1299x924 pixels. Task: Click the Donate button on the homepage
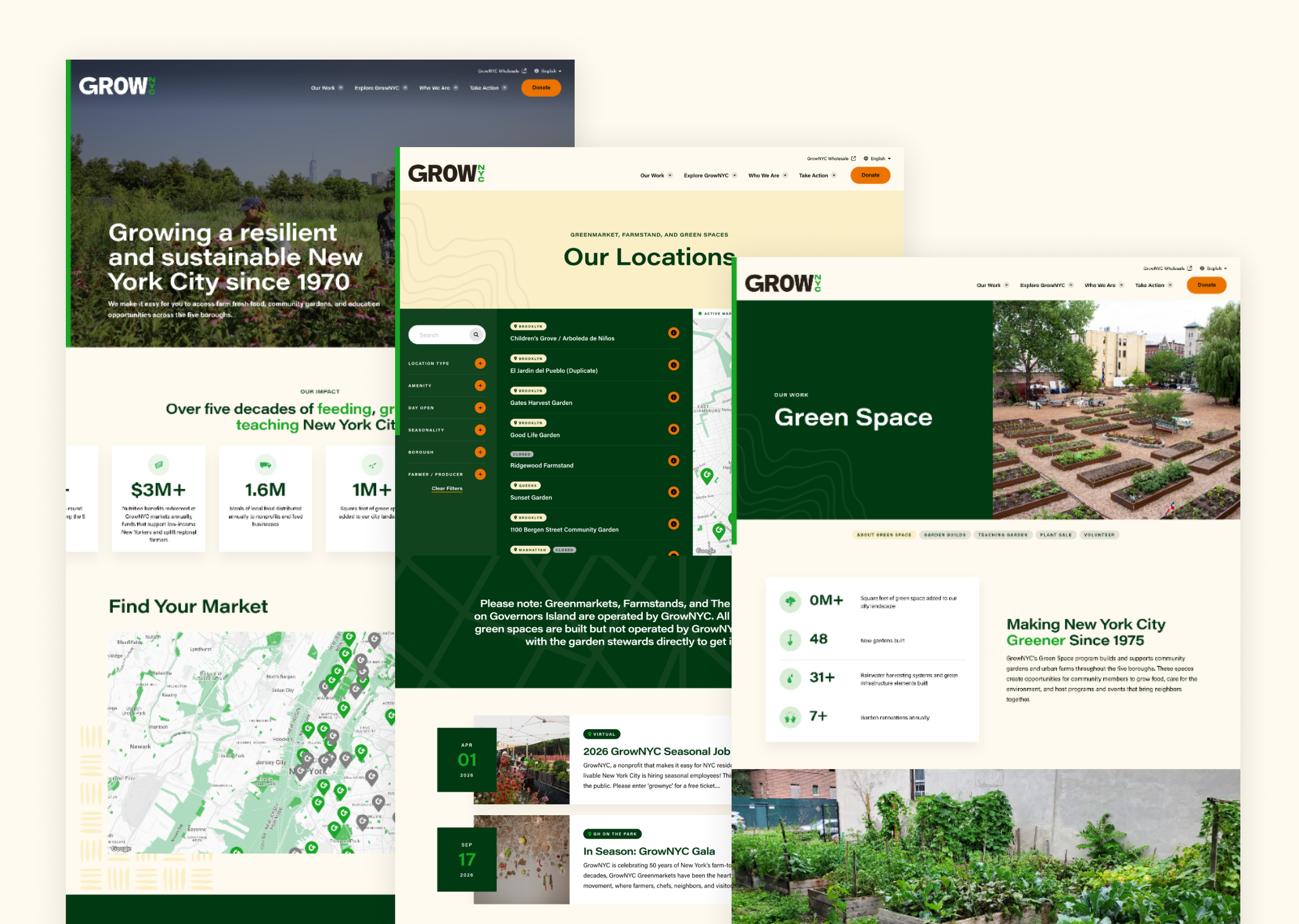click(541, 88)
